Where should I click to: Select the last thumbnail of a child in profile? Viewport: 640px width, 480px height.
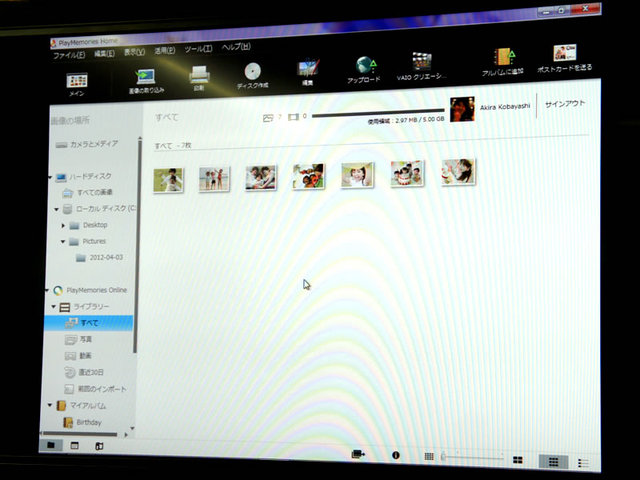(458, 172)
